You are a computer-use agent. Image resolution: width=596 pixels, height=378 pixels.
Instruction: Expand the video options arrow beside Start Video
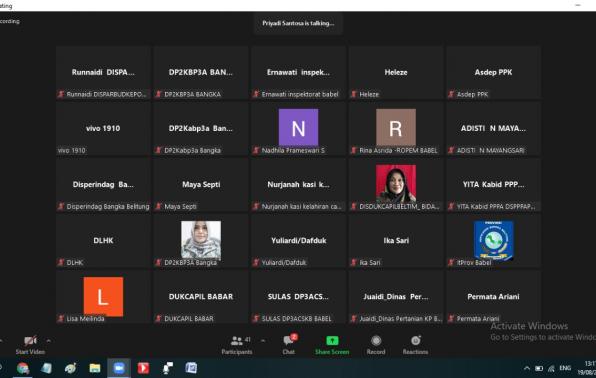point(48,340)
